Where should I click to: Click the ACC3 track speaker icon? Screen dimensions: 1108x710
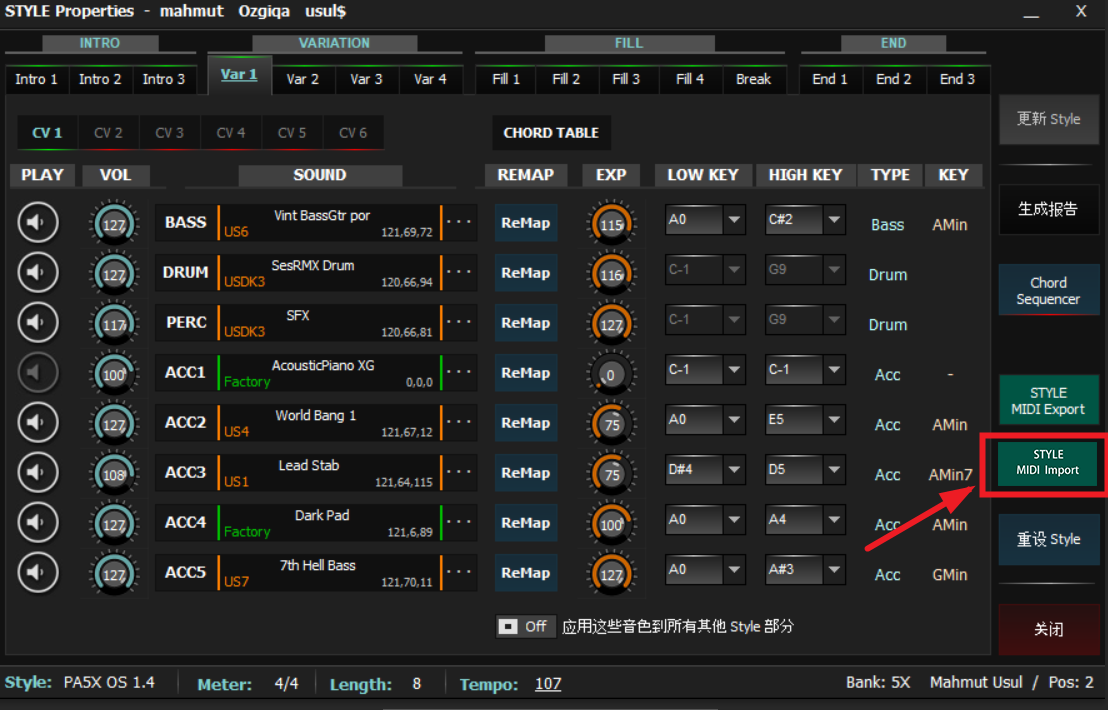pyautogui.click(x=38, y=472)
